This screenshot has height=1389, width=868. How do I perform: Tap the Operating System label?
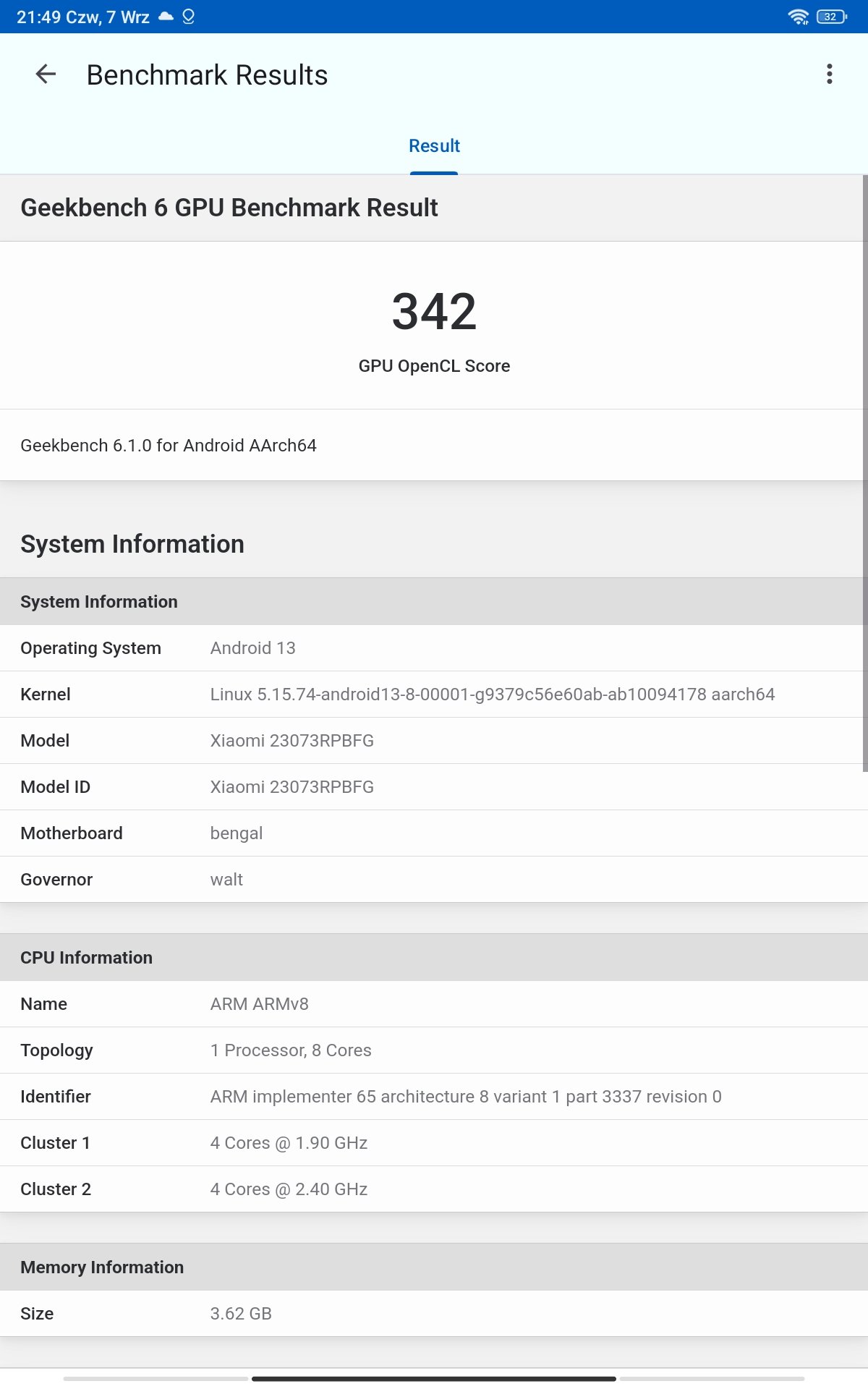90,648
